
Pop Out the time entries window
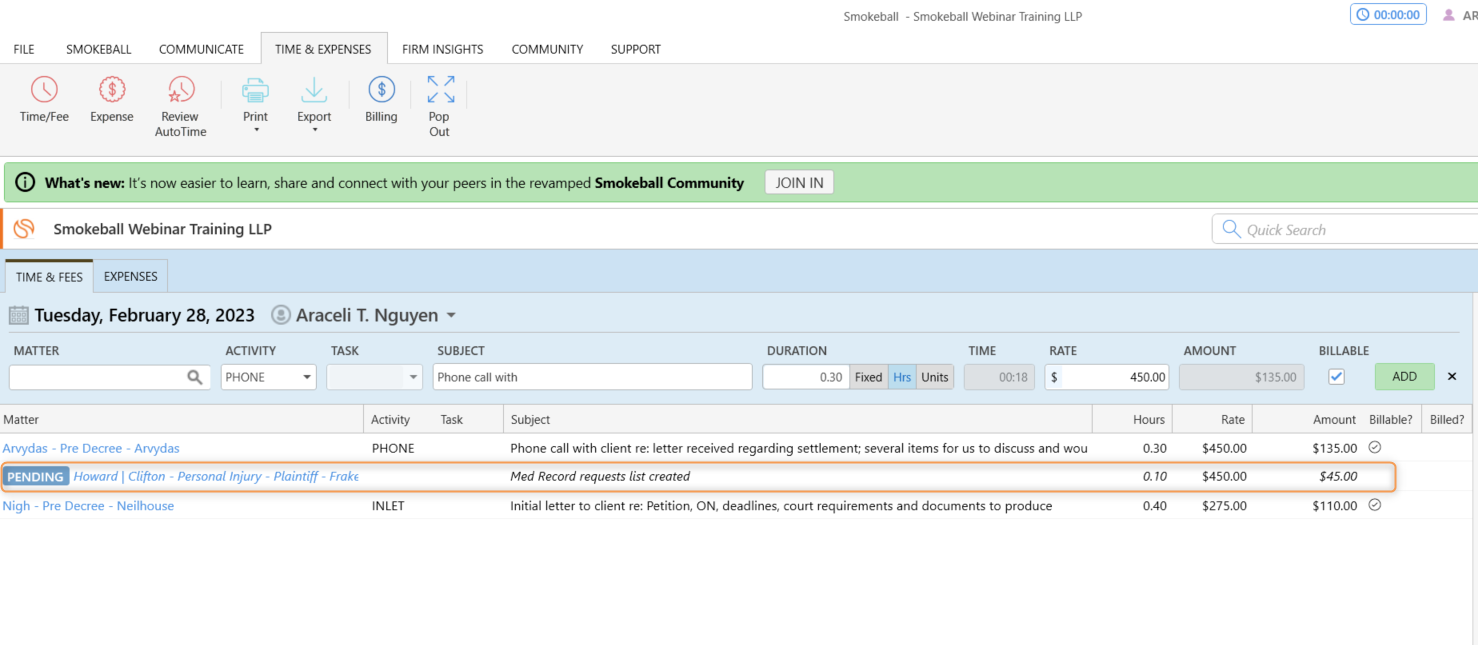[x=440, y=106]
